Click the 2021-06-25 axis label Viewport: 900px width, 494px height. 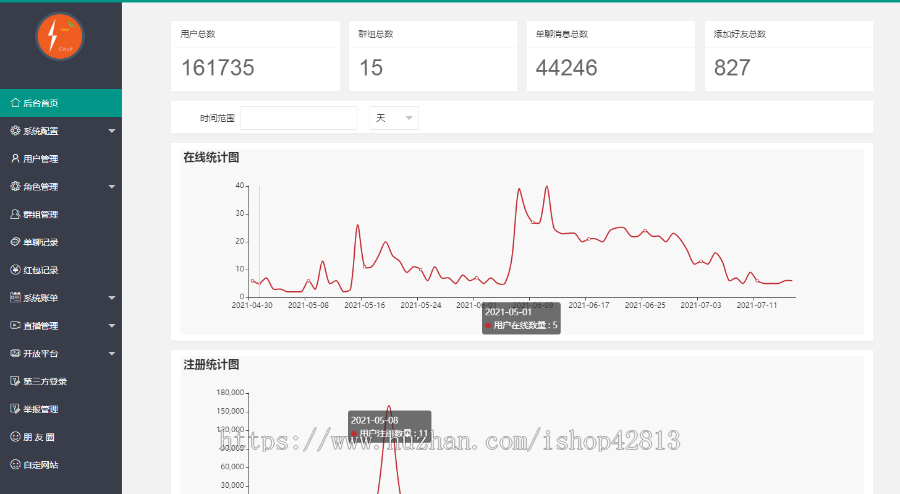tap(645, 305)
